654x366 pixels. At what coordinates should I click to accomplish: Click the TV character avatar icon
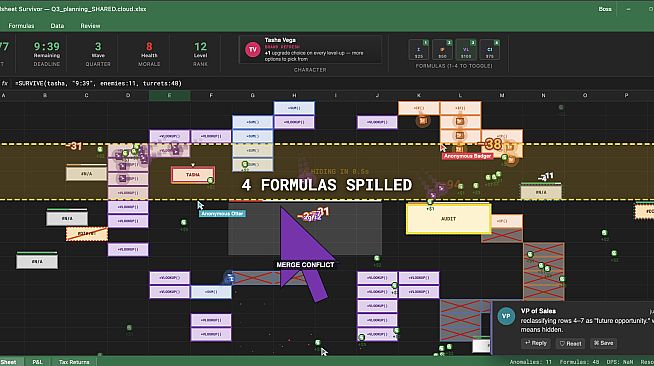252,50
